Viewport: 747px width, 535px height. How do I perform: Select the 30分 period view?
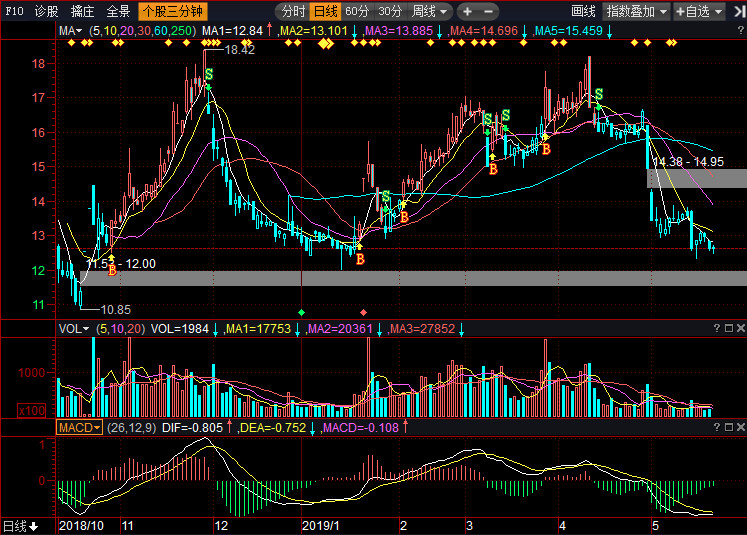pos(390,11)
